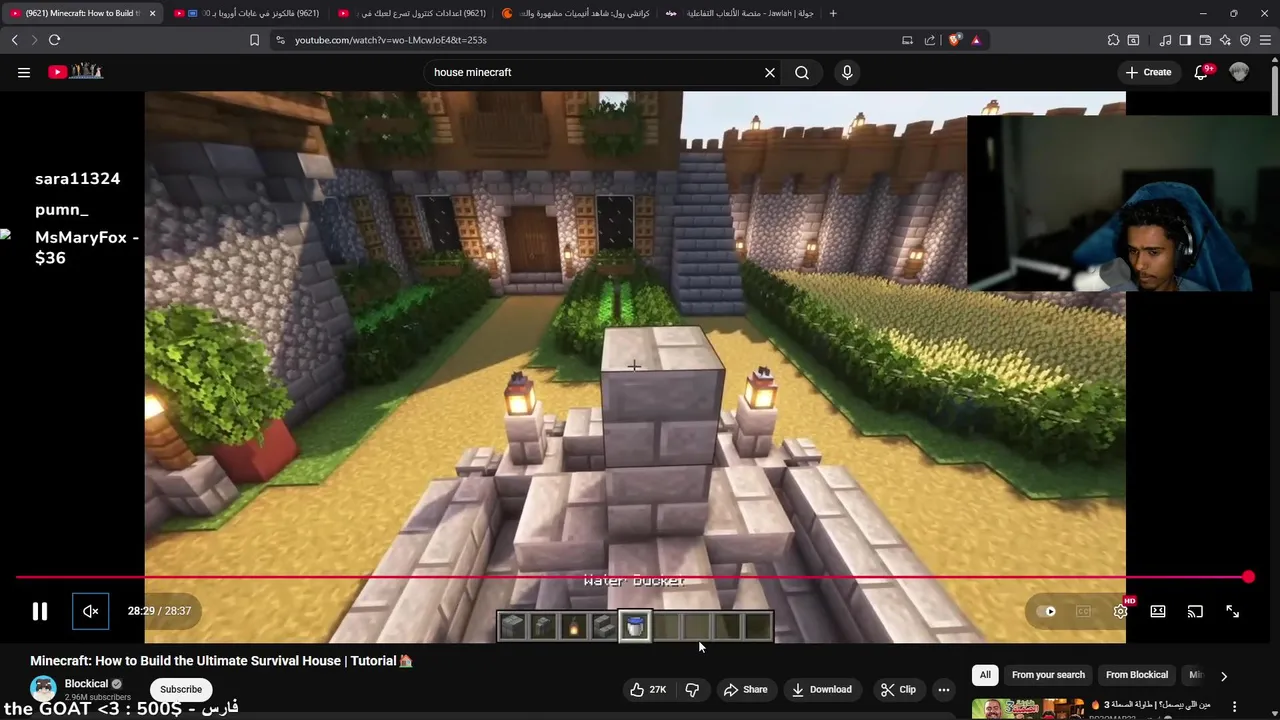The height and width of the screenshot is (720, 1280).
Task: Open Leo AI sparkle icon
Action: pos(1225,40)
